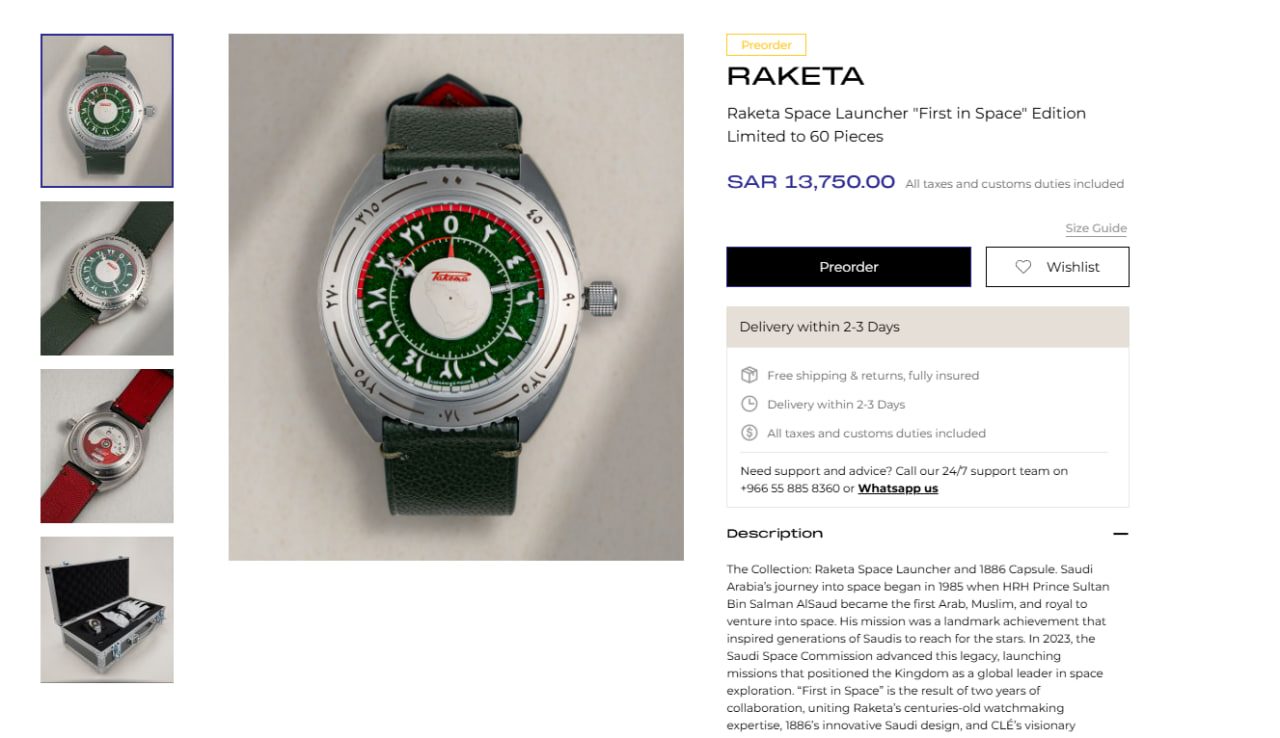The height and width of the screenshot is (738, 1280).
Task: Click the dollar taxes icon
Action: 749,433
